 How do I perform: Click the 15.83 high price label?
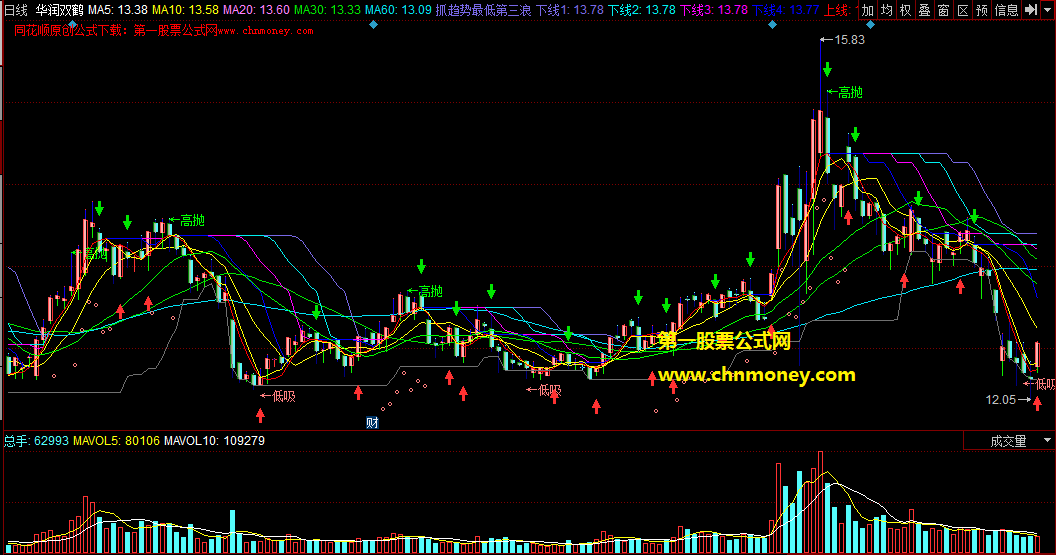(849, 40)
